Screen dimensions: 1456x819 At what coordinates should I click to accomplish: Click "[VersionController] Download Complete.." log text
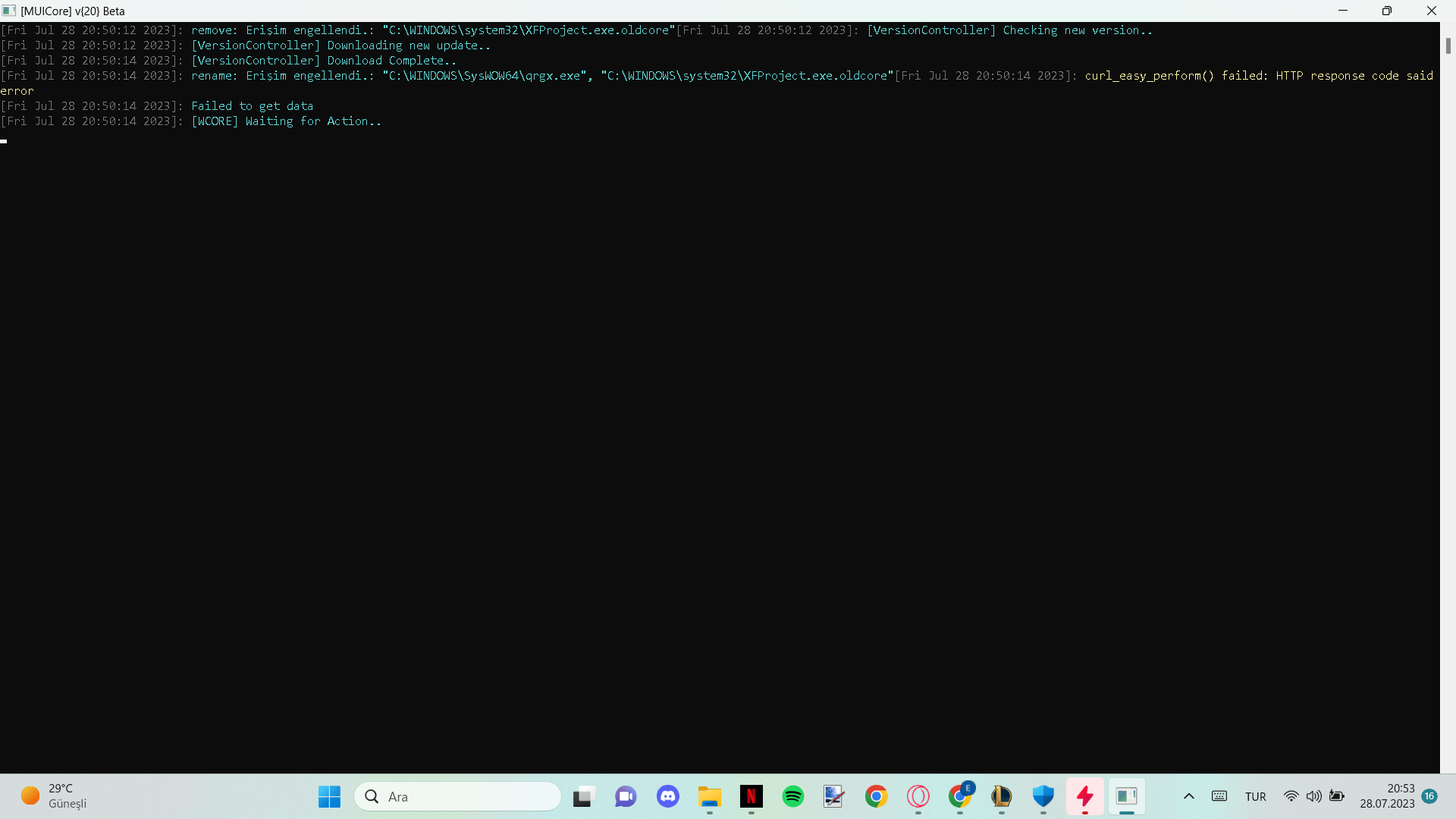324,61
